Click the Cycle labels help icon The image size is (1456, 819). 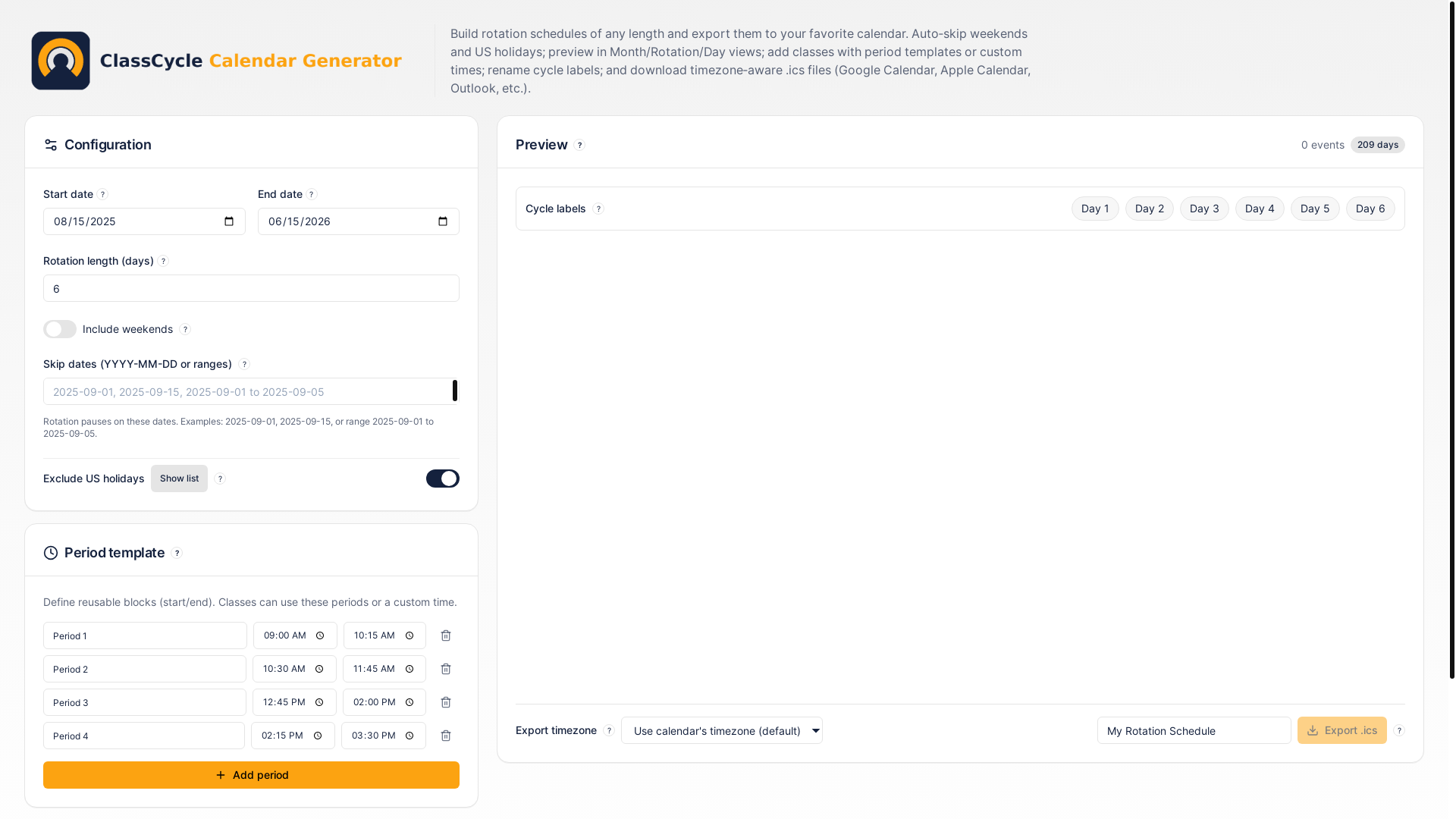click(598, 209)
